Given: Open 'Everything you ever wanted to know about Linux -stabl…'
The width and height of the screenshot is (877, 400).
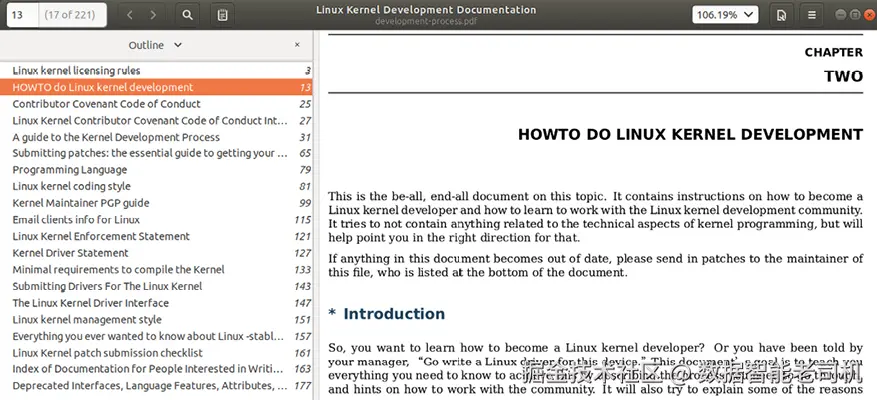Looking at the screenshot, I should pyautogui.click(x=156, y=337).
